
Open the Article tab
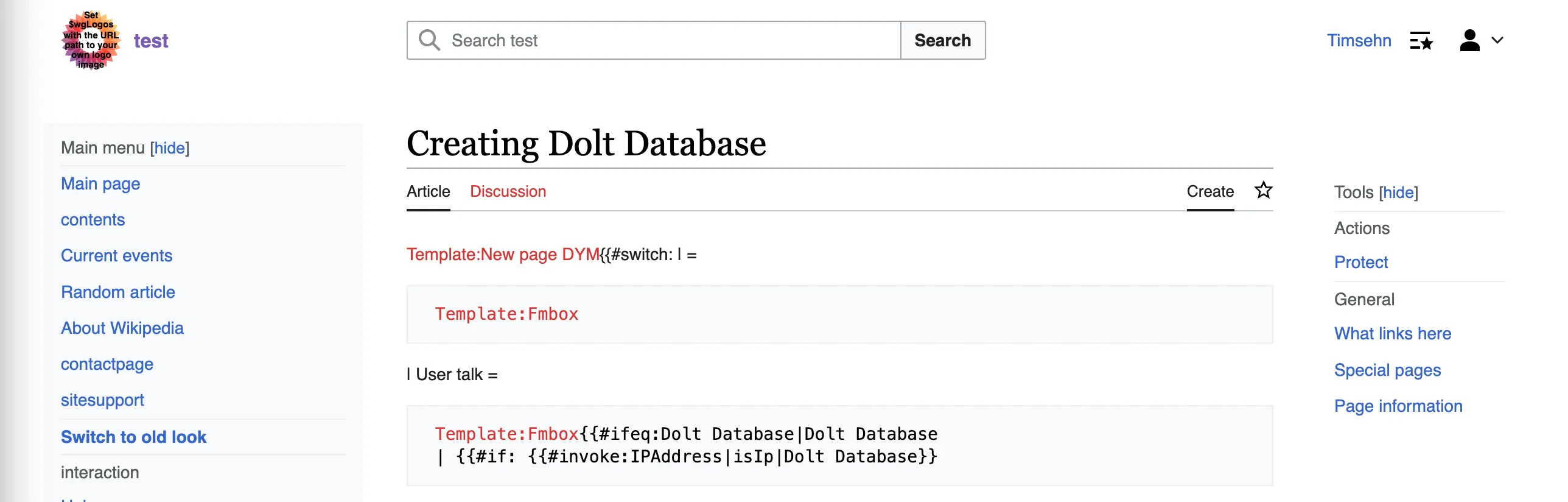tap(428, 191)
